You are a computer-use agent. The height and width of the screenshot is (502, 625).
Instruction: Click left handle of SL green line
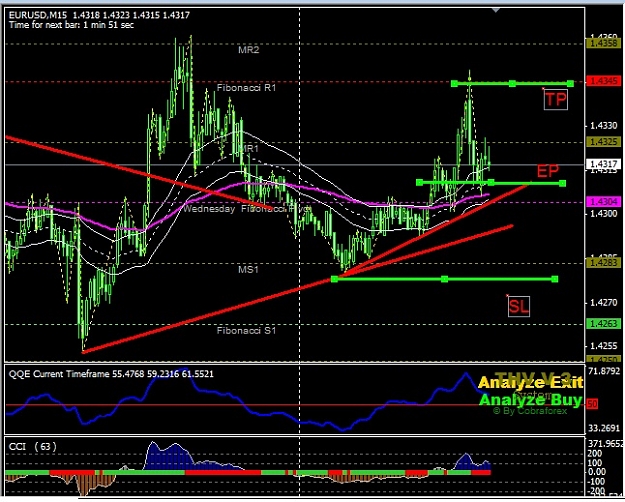point(334,279)
